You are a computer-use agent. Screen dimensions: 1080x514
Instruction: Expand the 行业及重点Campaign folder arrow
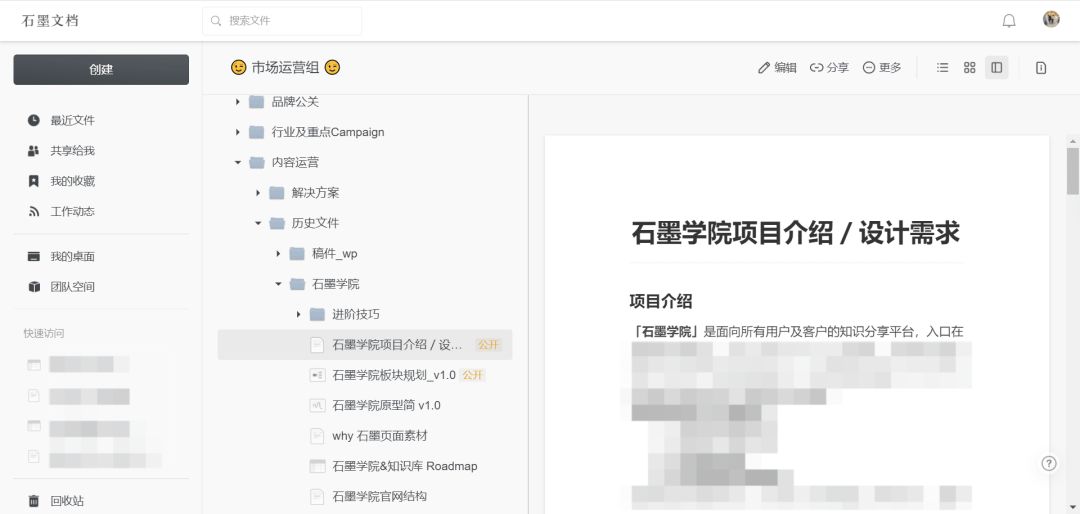238,132
